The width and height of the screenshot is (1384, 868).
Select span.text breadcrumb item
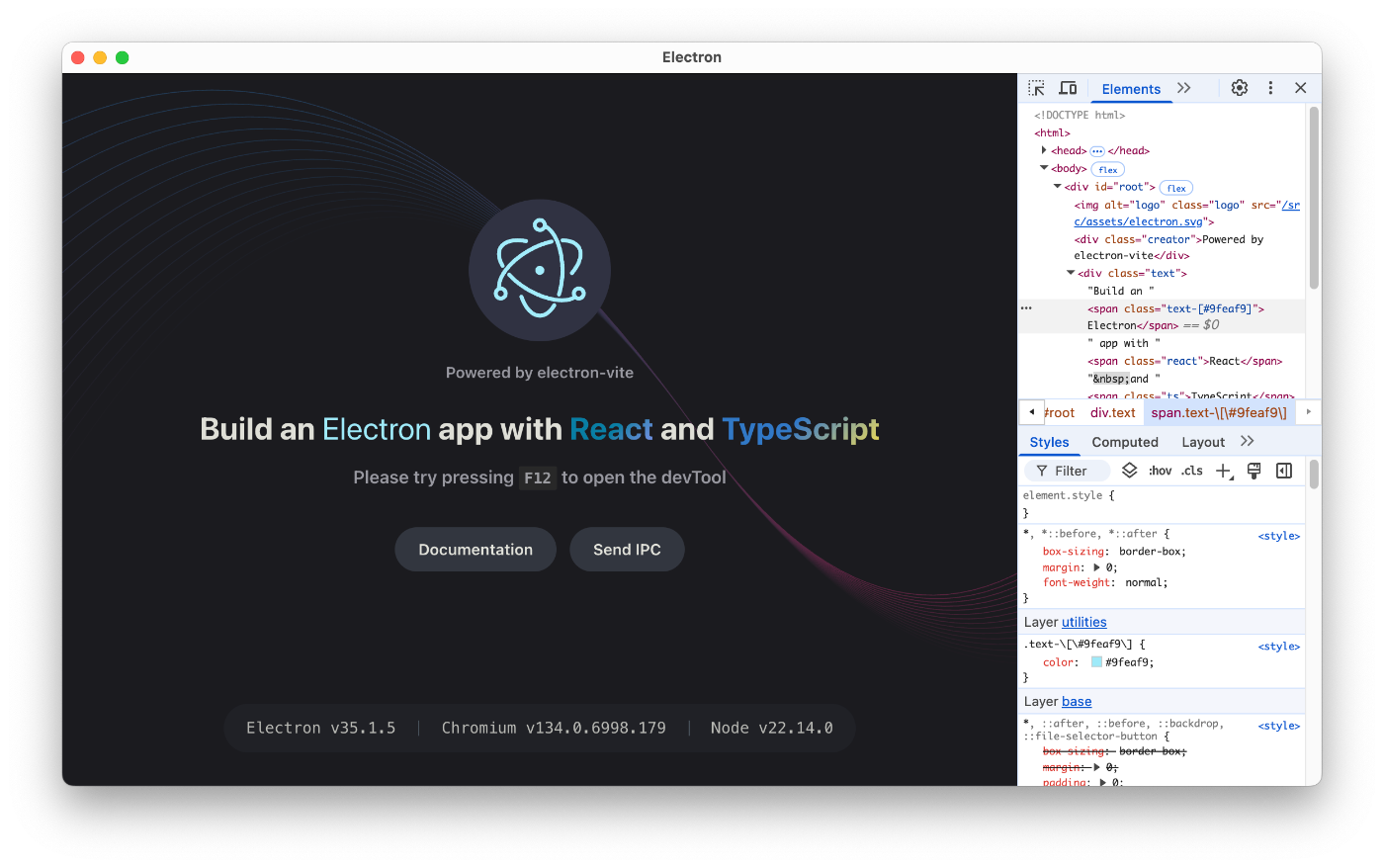tap(1219, 412)
